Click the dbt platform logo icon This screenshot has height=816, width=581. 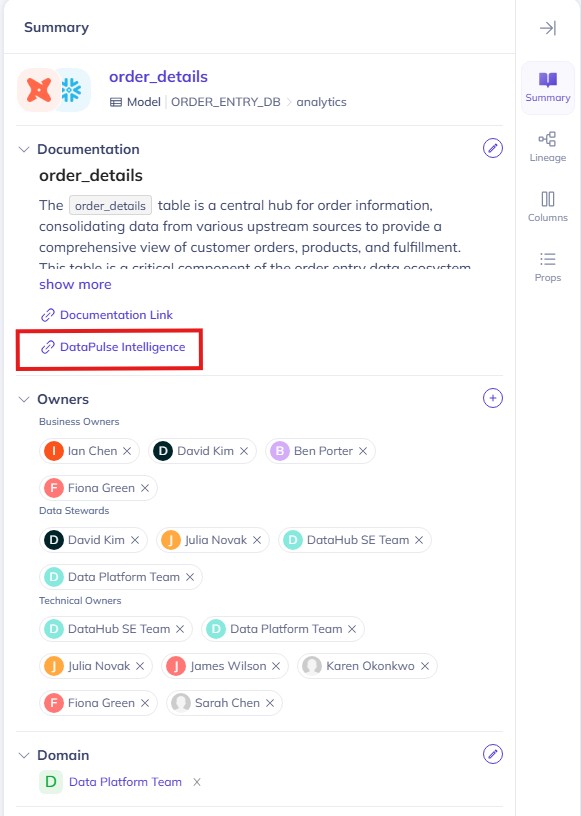tap(39, 90)
